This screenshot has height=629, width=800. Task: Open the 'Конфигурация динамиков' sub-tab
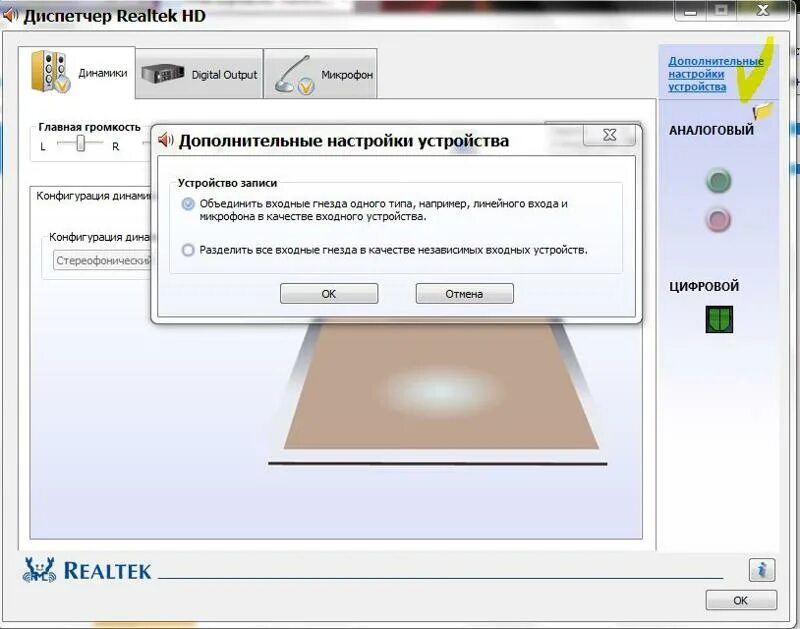tap(92, 196)
